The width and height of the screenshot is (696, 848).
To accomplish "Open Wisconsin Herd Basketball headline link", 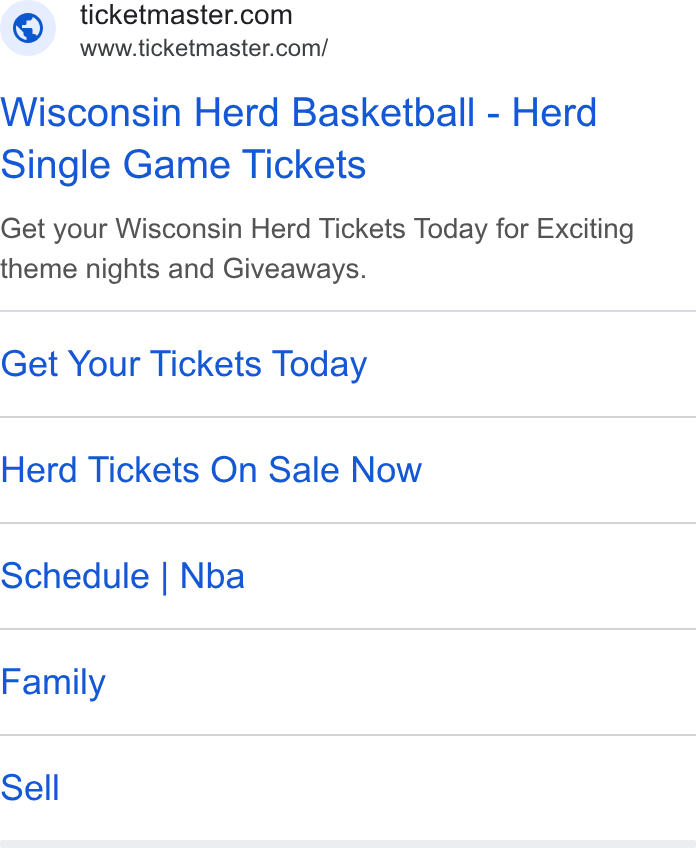I will pyautogui.click(x=299, y=138).
